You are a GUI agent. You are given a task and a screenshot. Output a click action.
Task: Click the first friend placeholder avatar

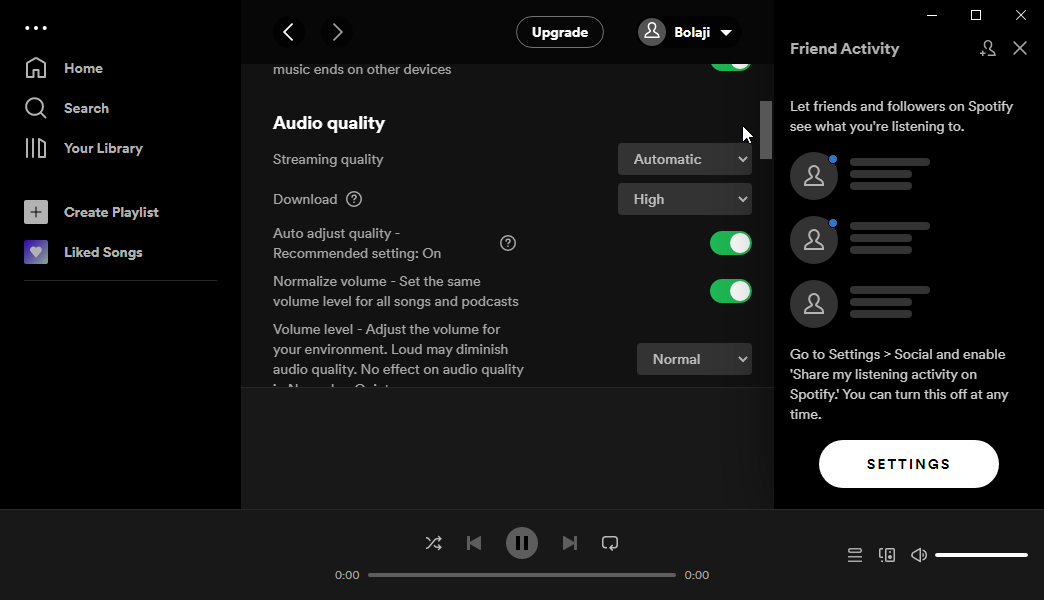tap(814, 176)
